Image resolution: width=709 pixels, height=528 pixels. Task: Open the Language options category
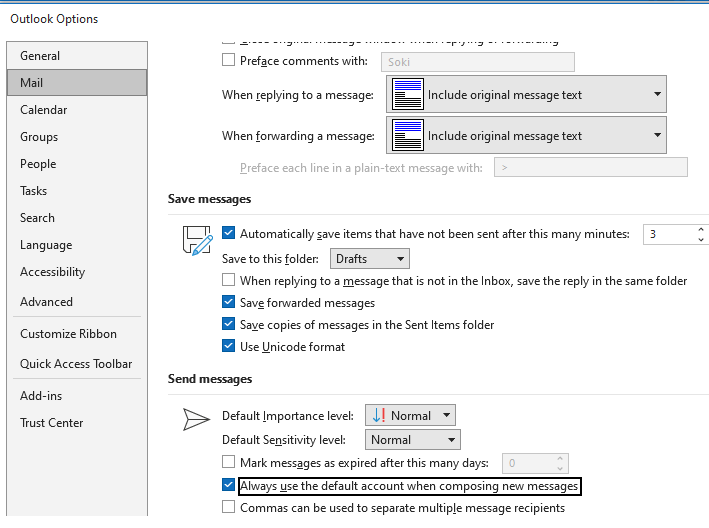[77, 245]
